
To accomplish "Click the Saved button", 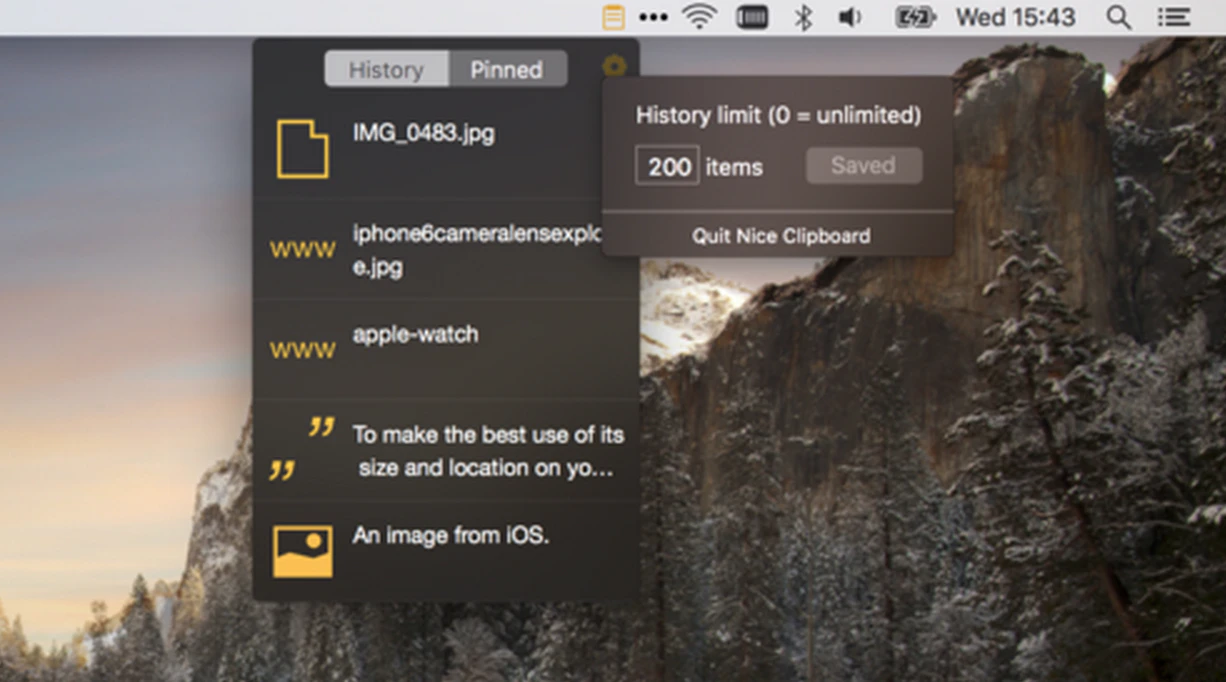I will point(864,166).
